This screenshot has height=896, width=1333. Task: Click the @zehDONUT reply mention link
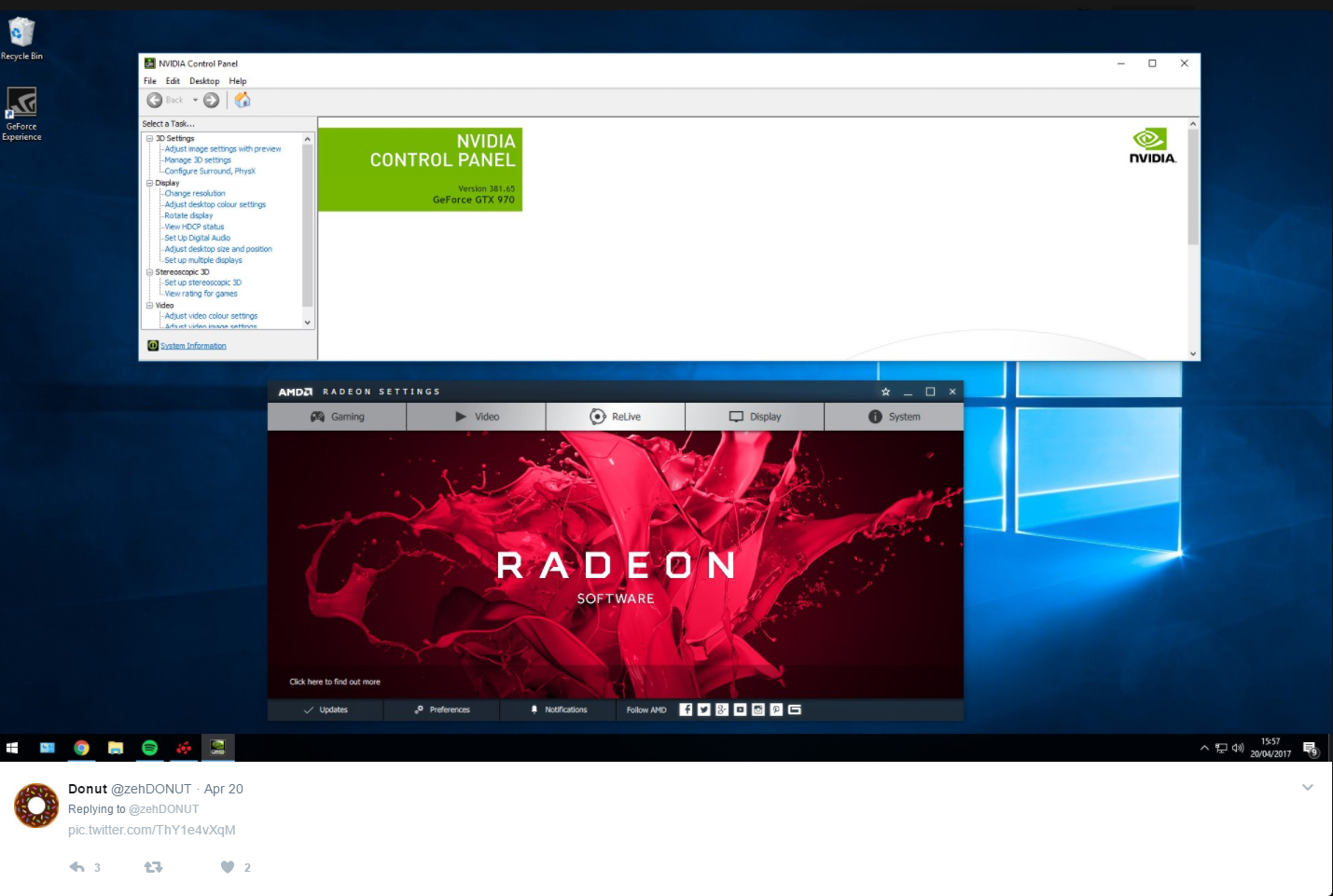click(163, 809)
